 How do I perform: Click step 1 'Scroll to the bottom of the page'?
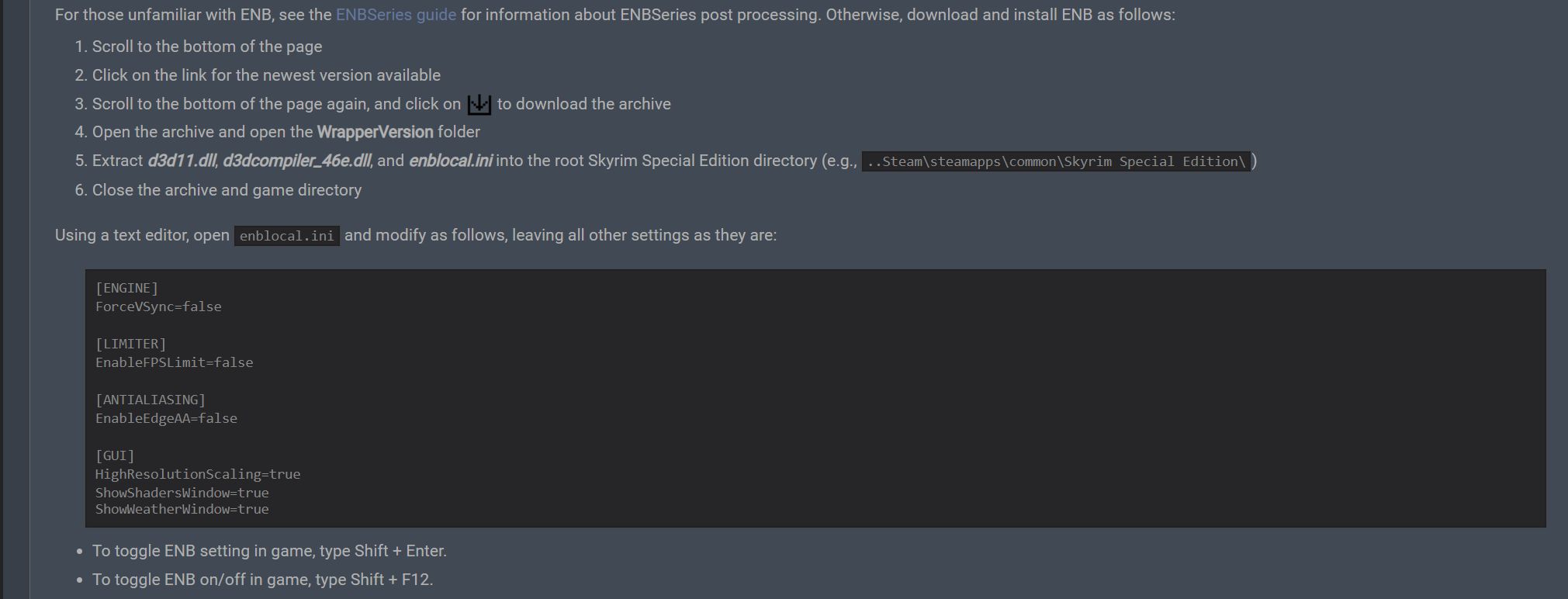207,47
